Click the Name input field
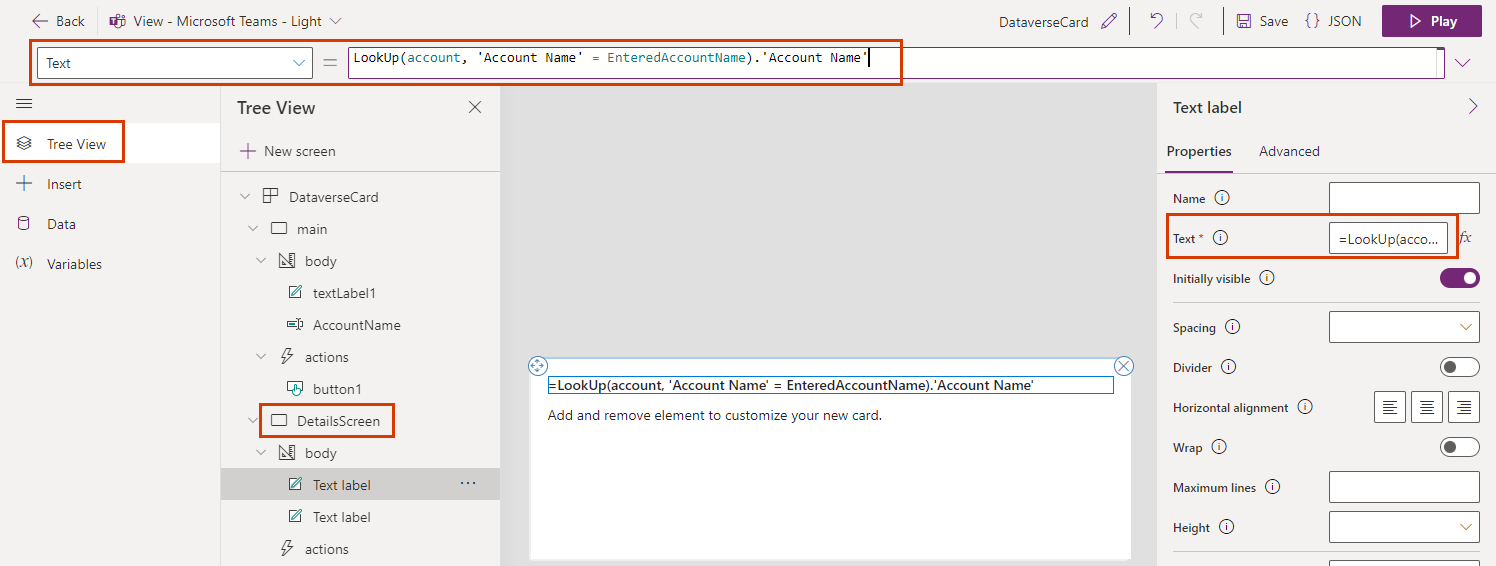This screenshot has width=1496, height=566. (1404, 198)
